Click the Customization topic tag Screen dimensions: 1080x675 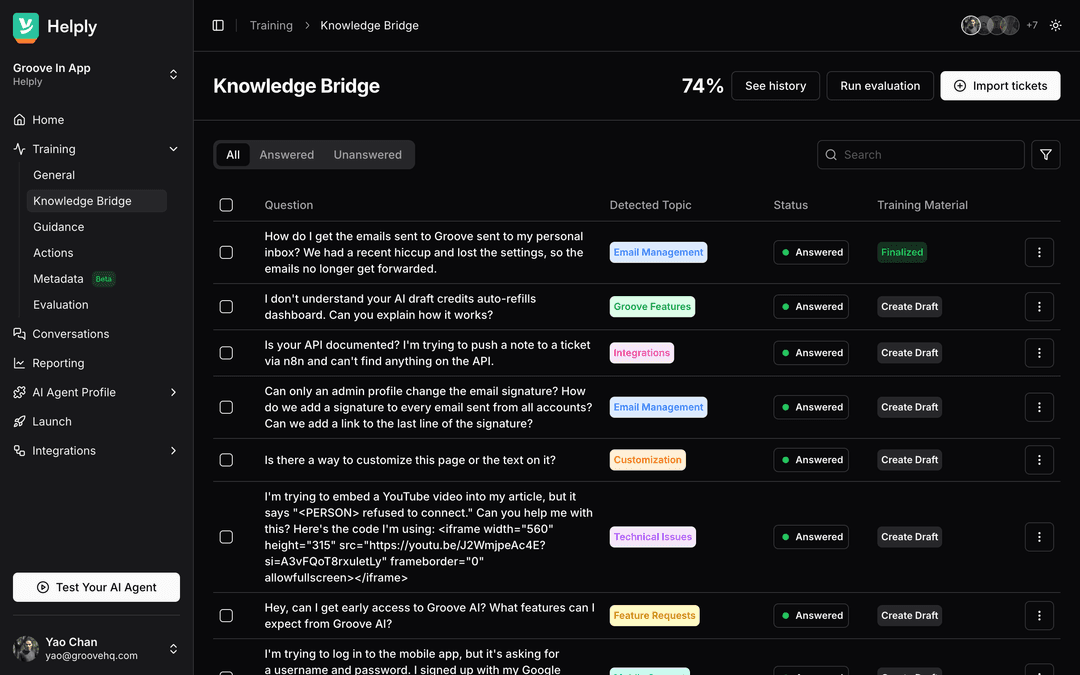(647, 460)
